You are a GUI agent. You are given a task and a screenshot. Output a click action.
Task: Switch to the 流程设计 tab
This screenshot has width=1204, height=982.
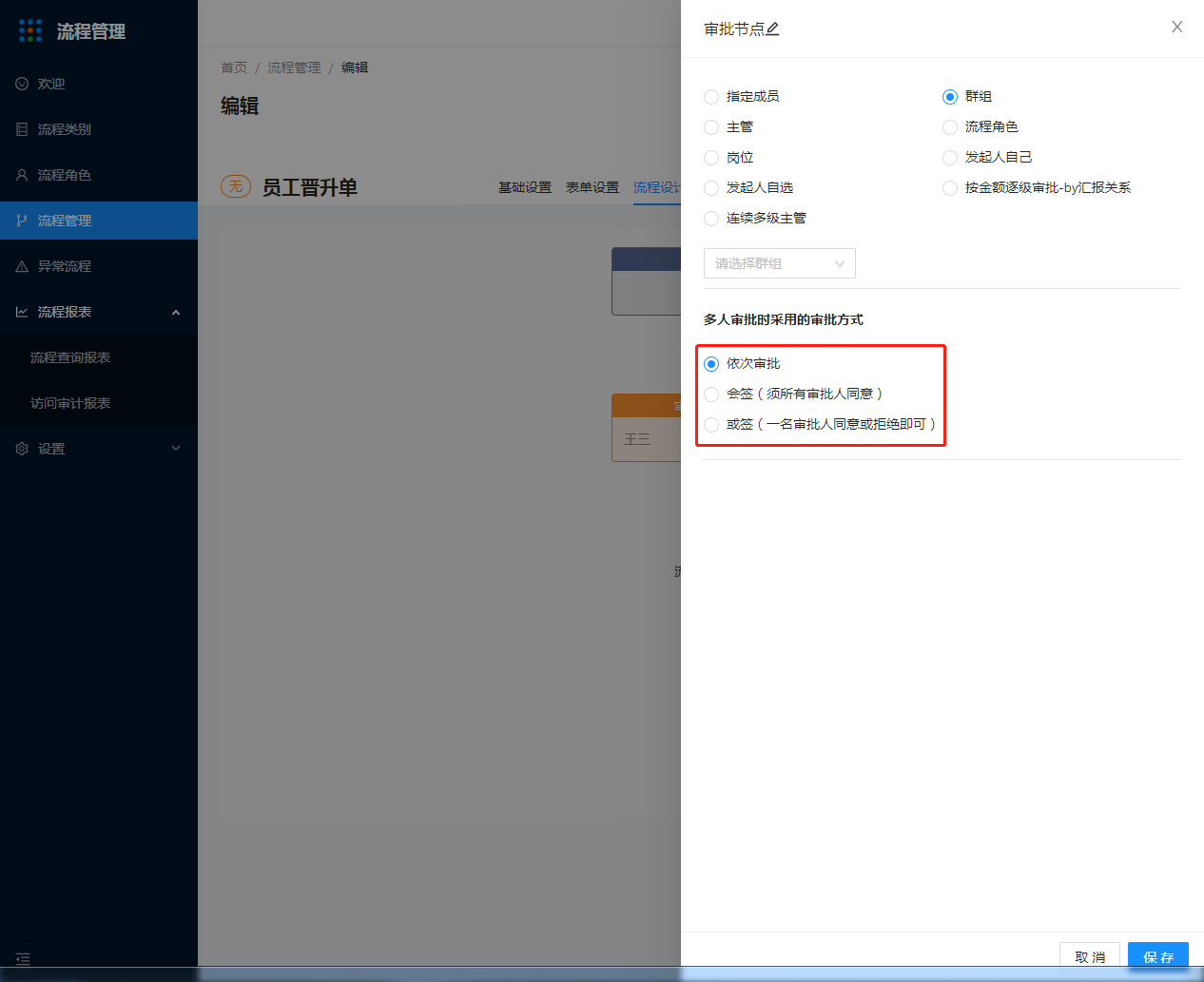[x=657, y=187]
